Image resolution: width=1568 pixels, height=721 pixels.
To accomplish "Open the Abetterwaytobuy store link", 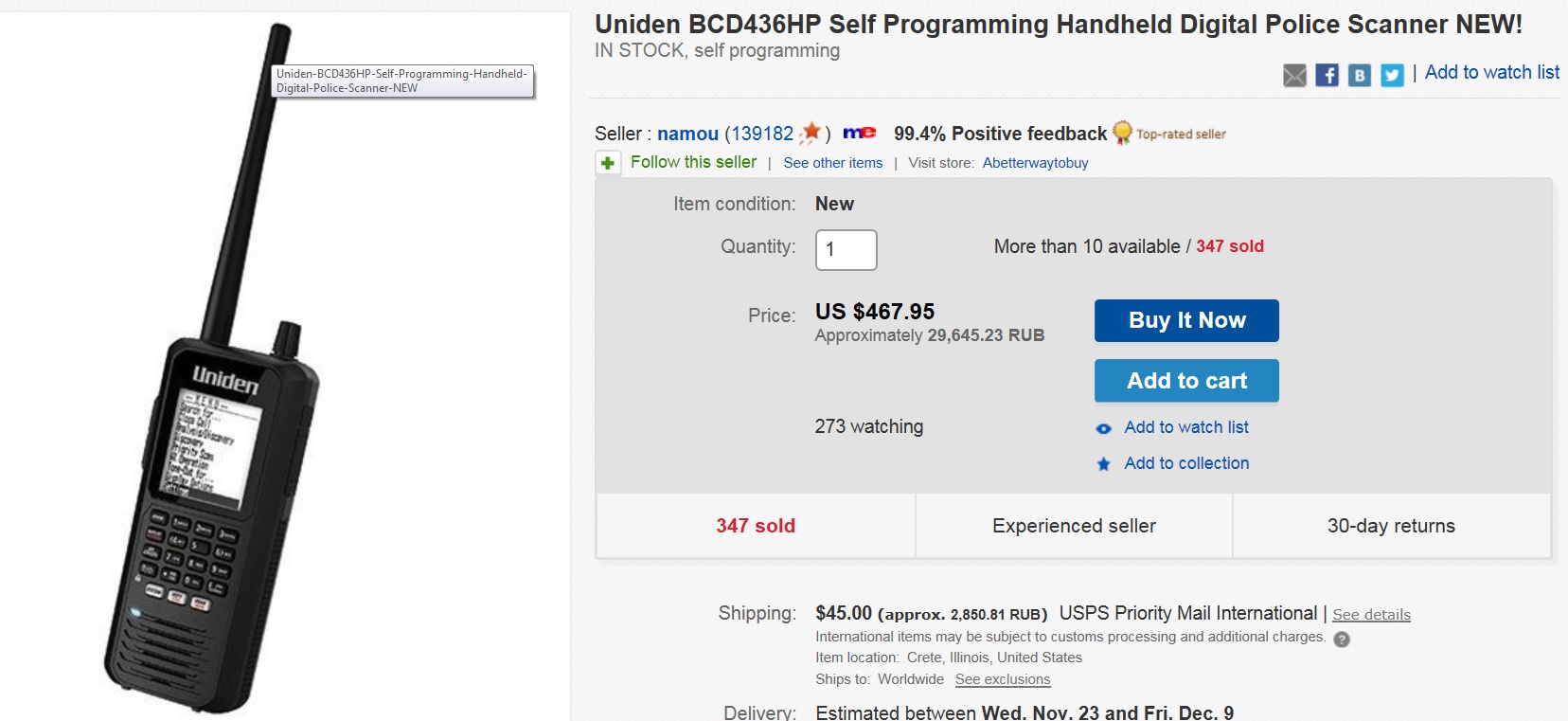I will click(1035, 163).
